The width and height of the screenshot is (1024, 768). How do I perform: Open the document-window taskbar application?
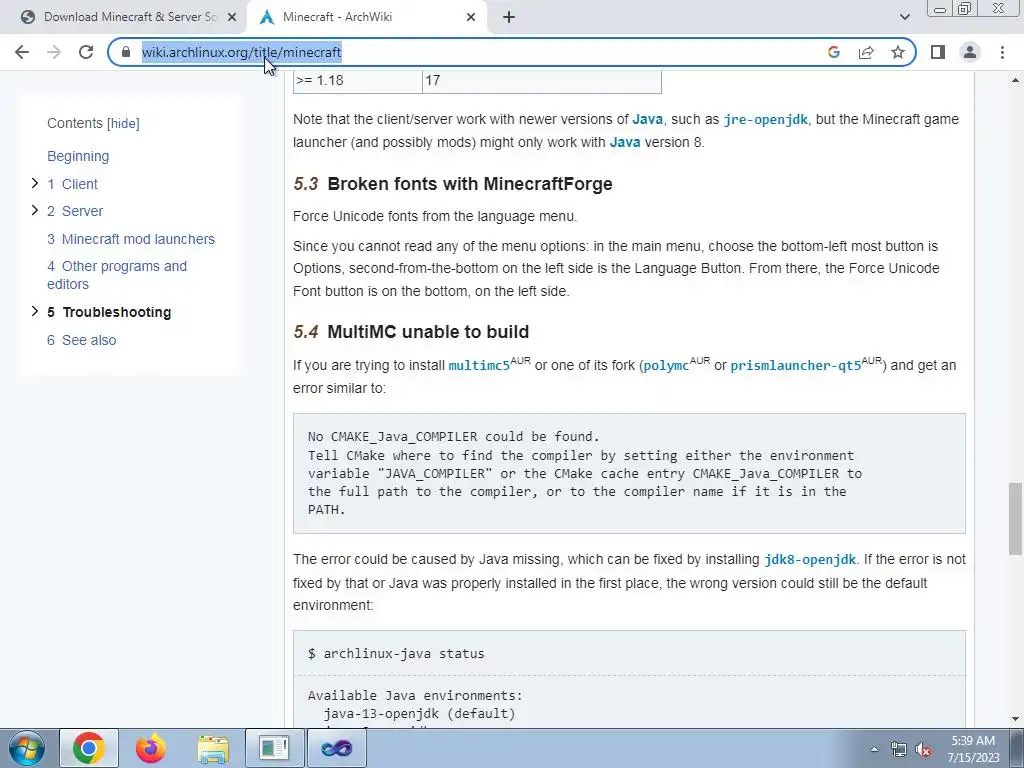click(x=274, y=748)
